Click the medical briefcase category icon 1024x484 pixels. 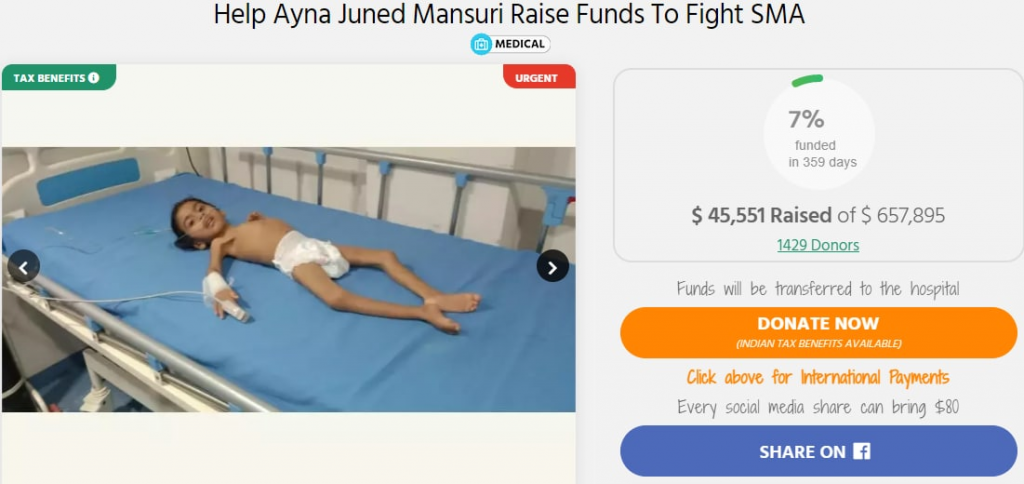481,44
